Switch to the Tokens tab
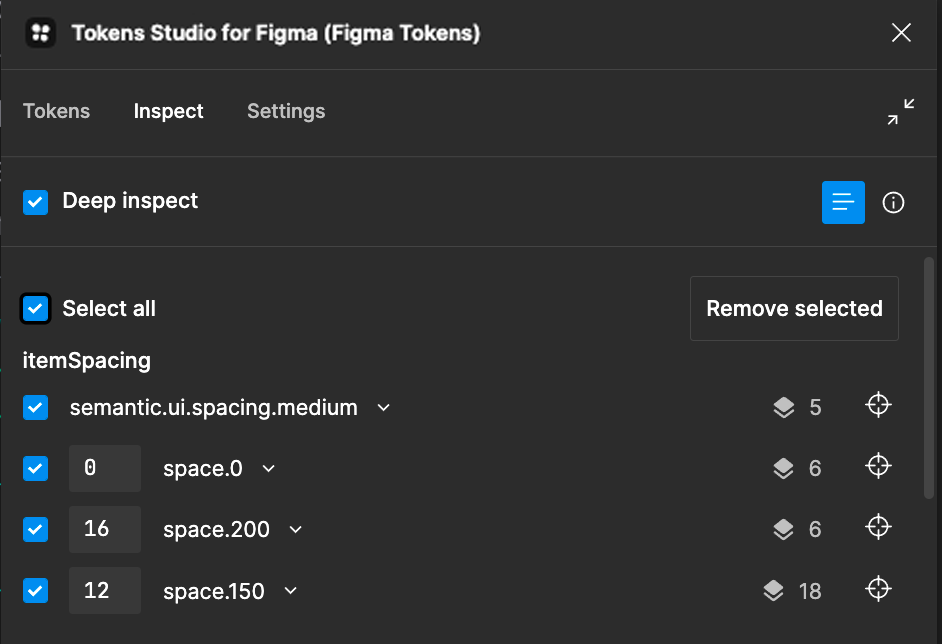Screen dimensions: 942x644 pyautogui.click(x=56, y=111)
